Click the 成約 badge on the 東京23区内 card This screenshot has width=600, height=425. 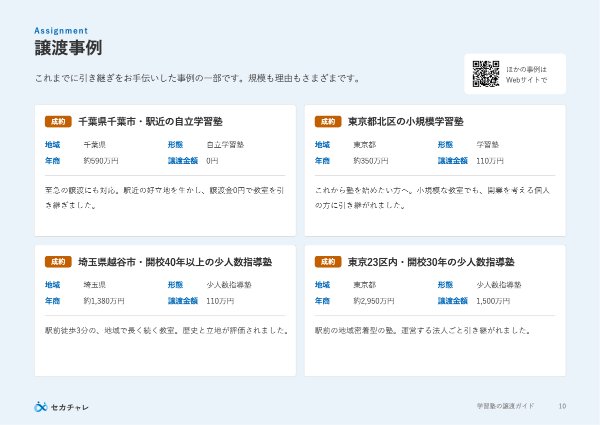(x=328, y=262)
